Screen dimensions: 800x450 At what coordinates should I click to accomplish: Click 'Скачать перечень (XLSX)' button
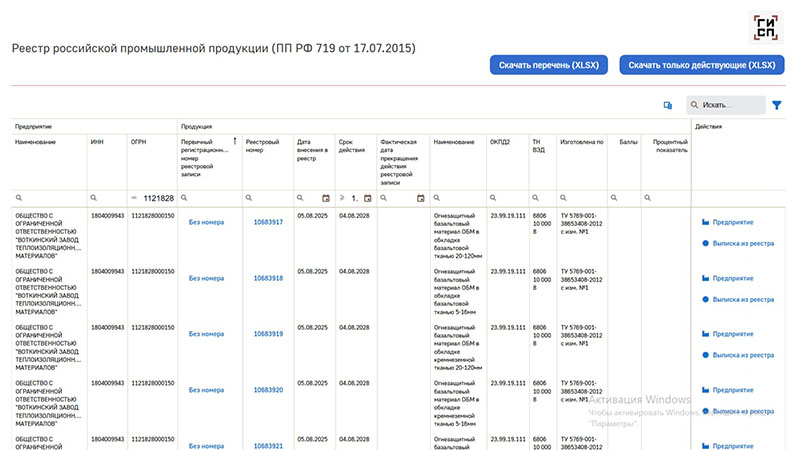click(x=548, y=65)
